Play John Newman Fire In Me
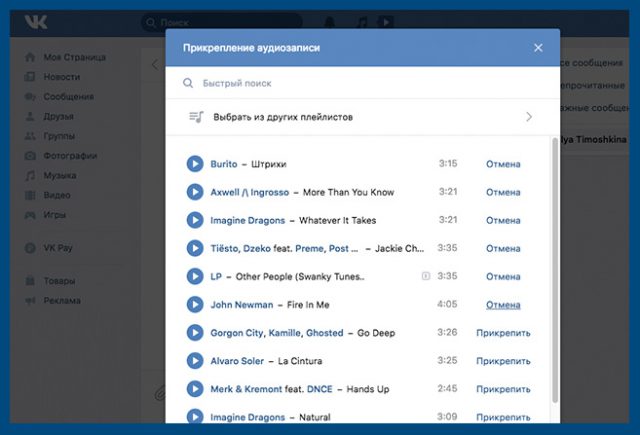The height and width of the screenshot is (435, 640). coord(195,304)
